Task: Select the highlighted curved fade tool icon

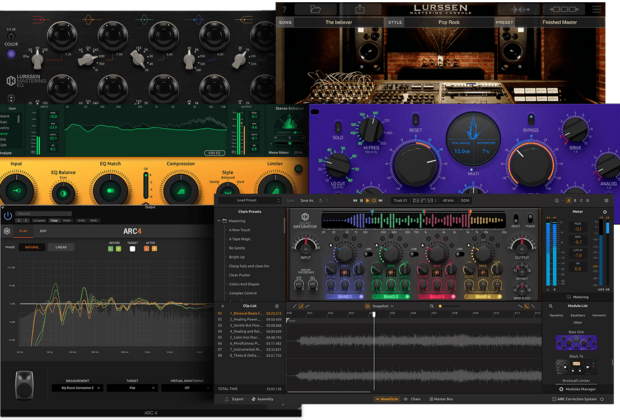Action: (301, 306)
